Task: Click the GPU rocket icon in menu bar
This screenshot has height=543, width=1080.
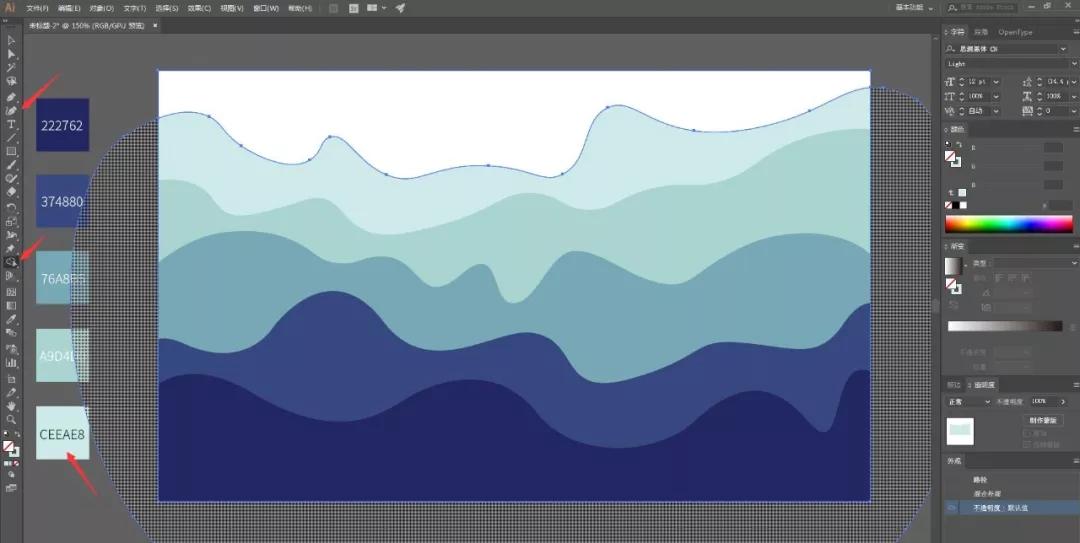Action: pos(400,8)
